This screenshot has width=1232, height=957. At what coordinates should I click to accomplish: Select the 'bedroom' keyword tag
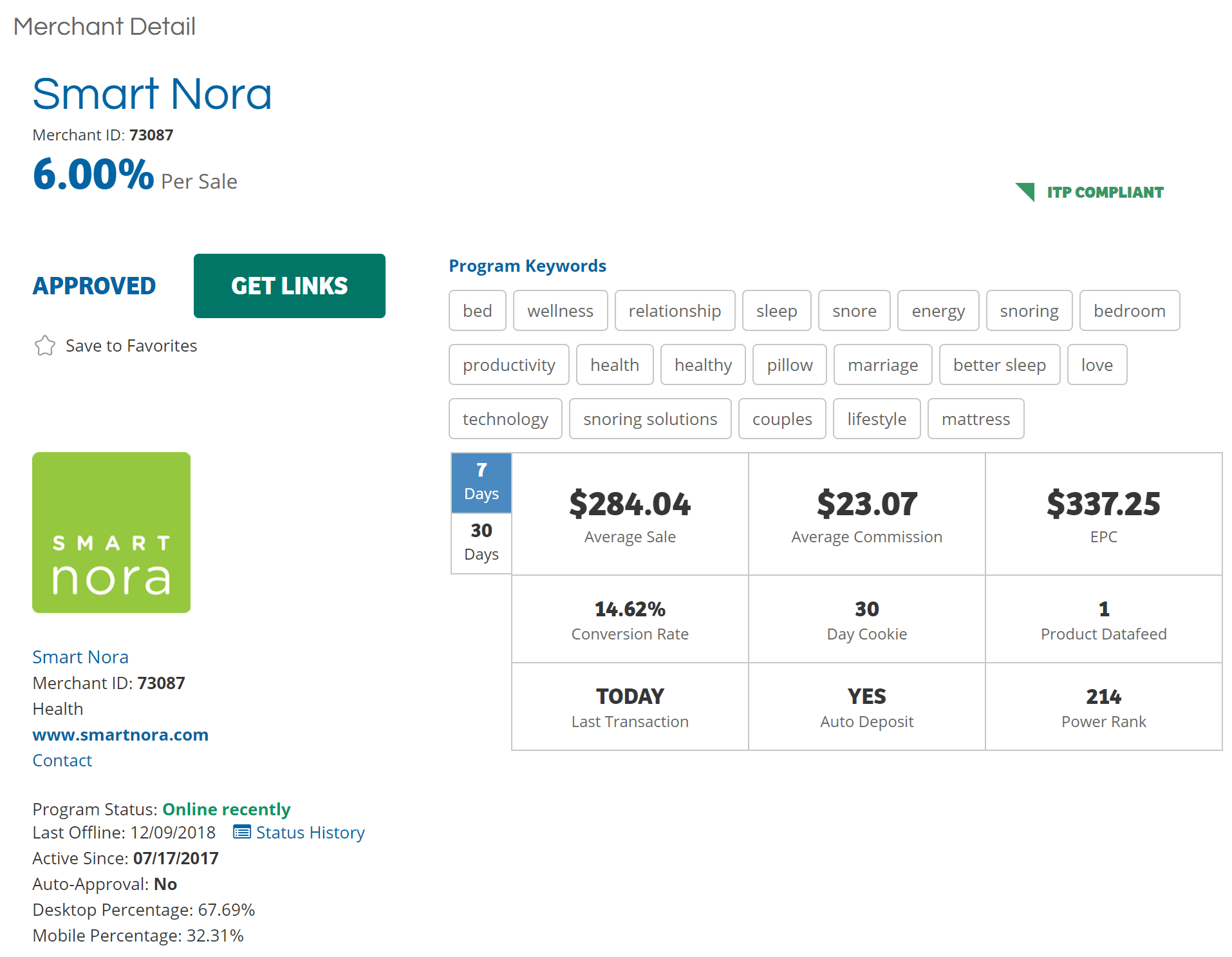[x=1130, y=310]
